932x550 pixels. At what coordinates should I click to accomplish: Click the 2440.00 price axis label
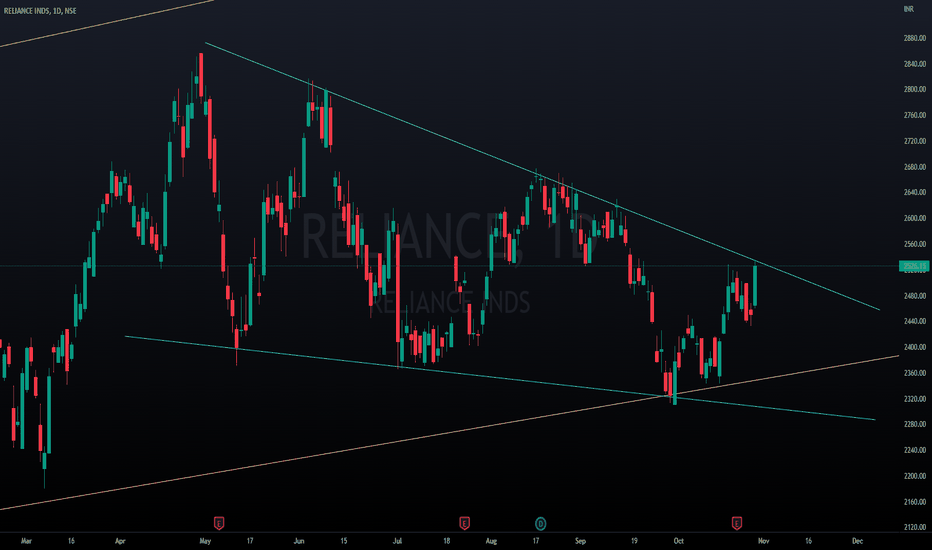point(915,321)
